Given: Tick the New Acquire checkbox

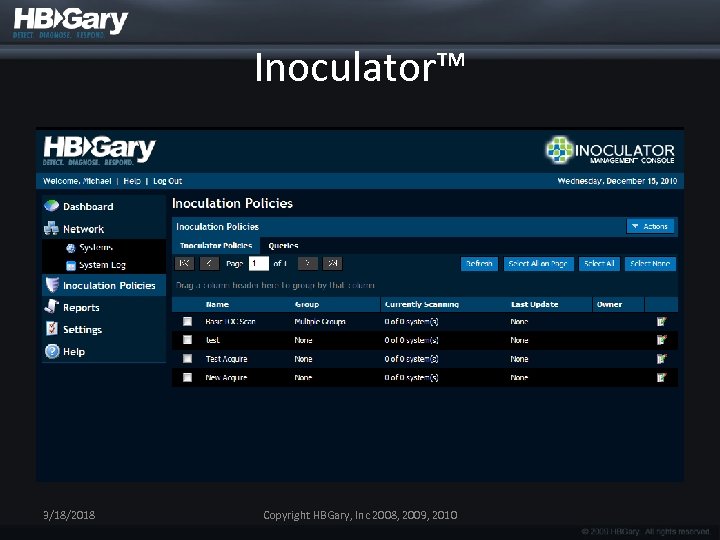Looking at the screenshot, I should (187, 377).
